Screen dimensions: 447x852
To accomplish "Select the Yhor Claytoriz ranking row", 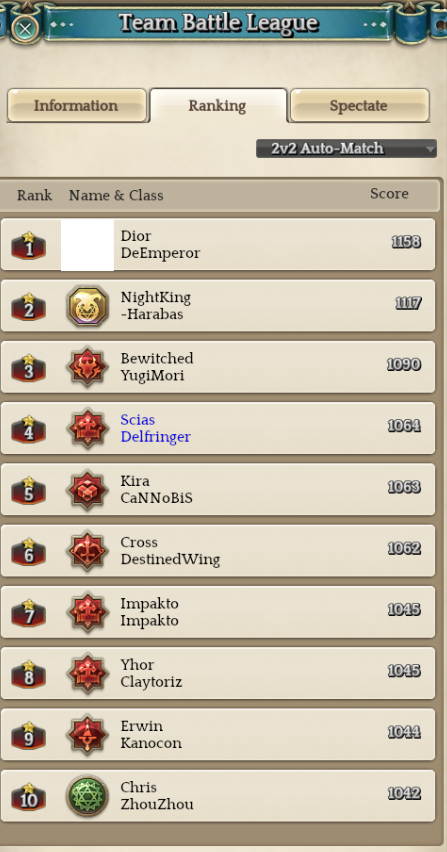I will (x=218, y=673).
